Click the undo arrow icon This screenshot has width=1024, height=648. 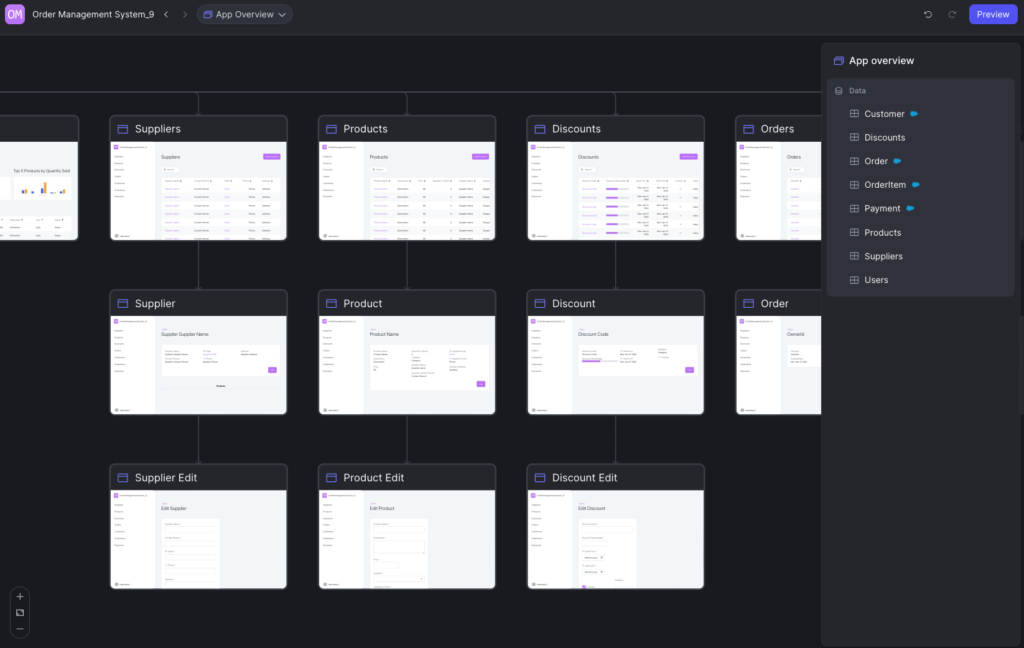[927, 14]
